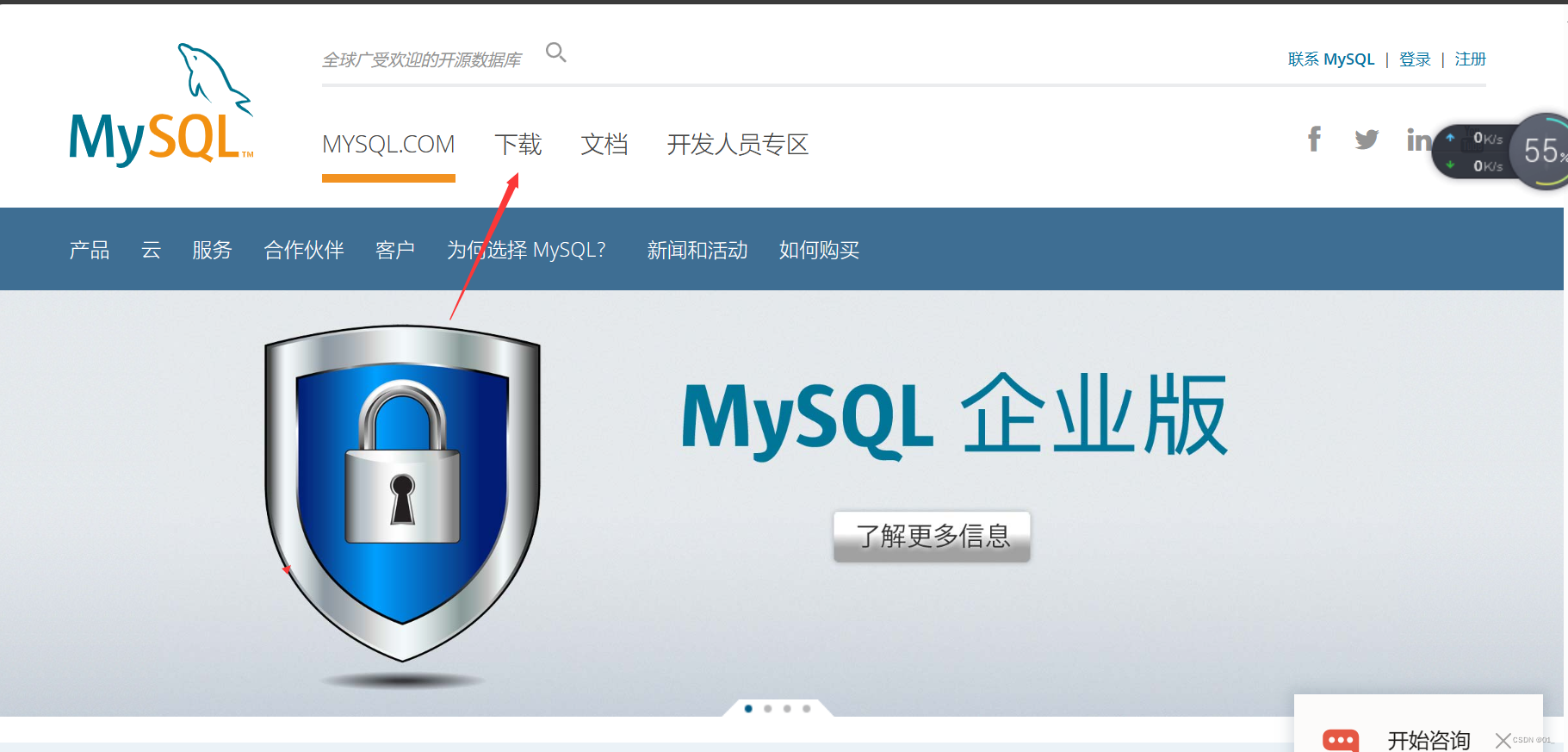The width and height of the screenshot is (1568, 752).
Task: Open the 下载 downloads tab
Action: pyautogui.click(x=518, y=144)
